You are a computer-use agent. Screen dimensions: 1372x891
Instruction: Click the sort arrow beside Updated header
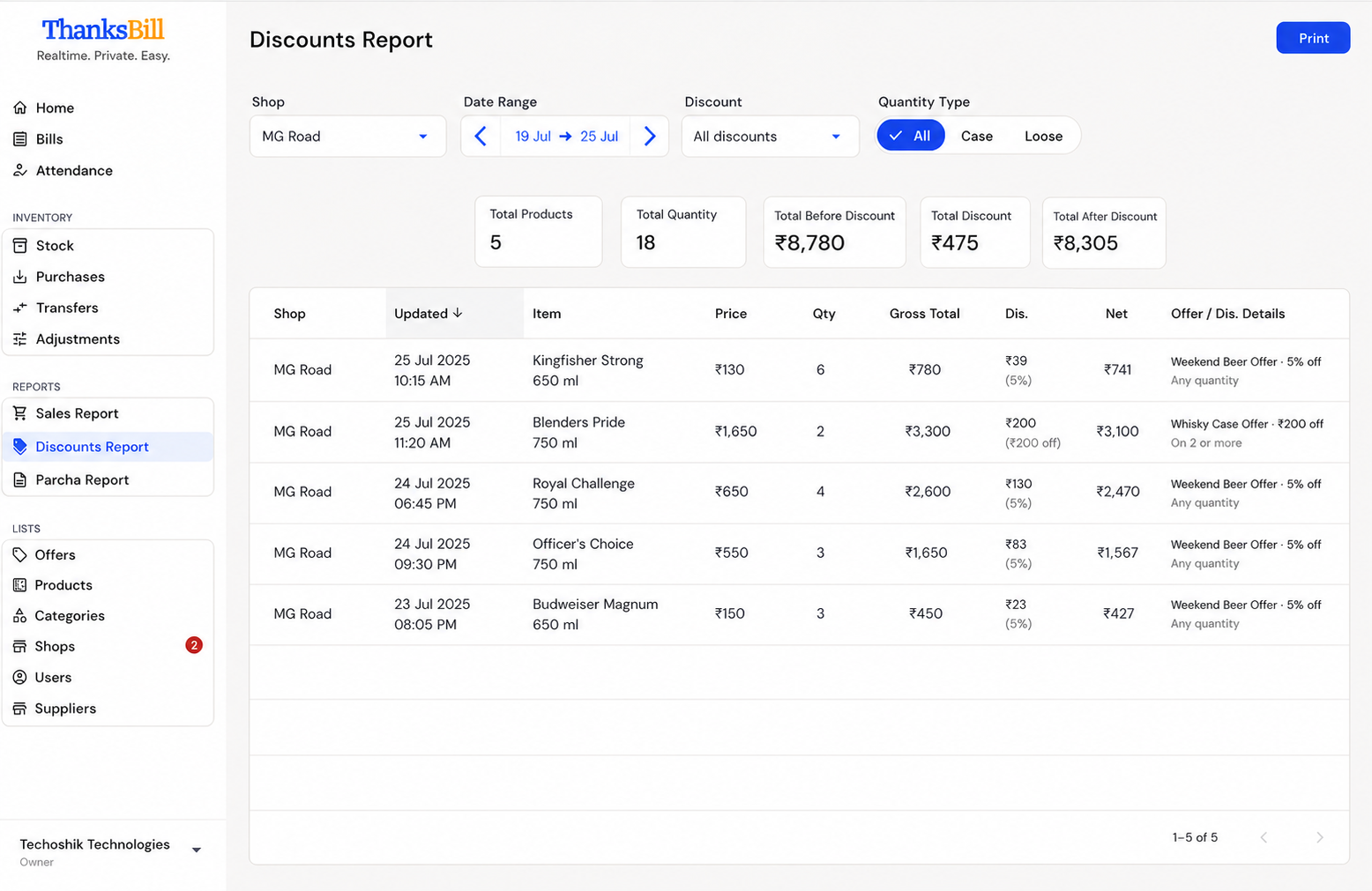(458, 313)
